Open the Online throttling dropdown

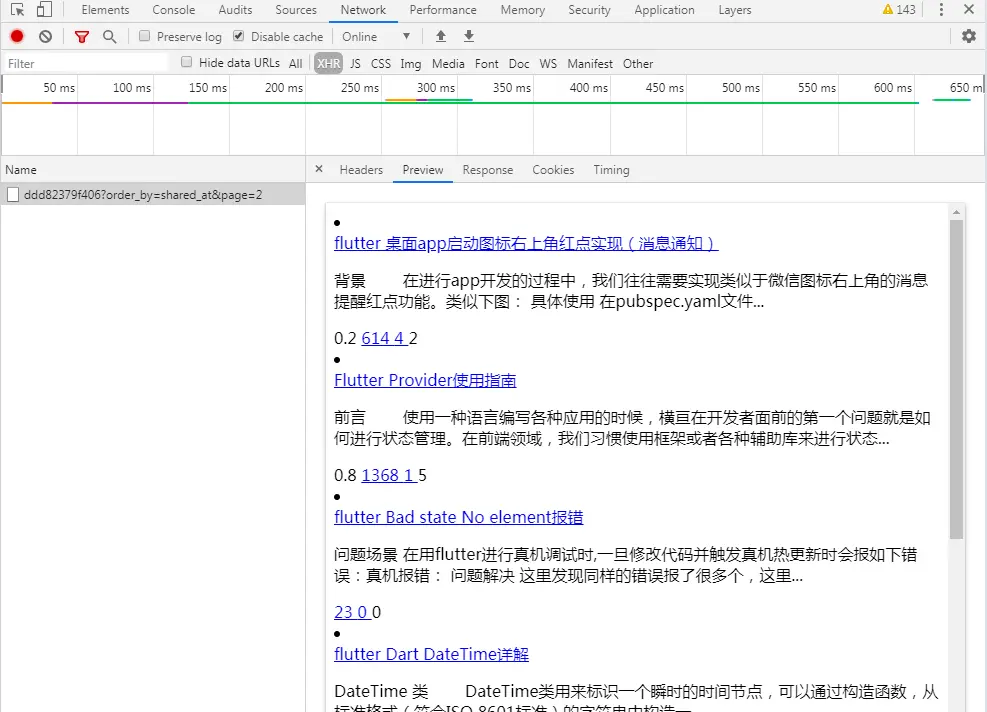click(x=376, y=37)
